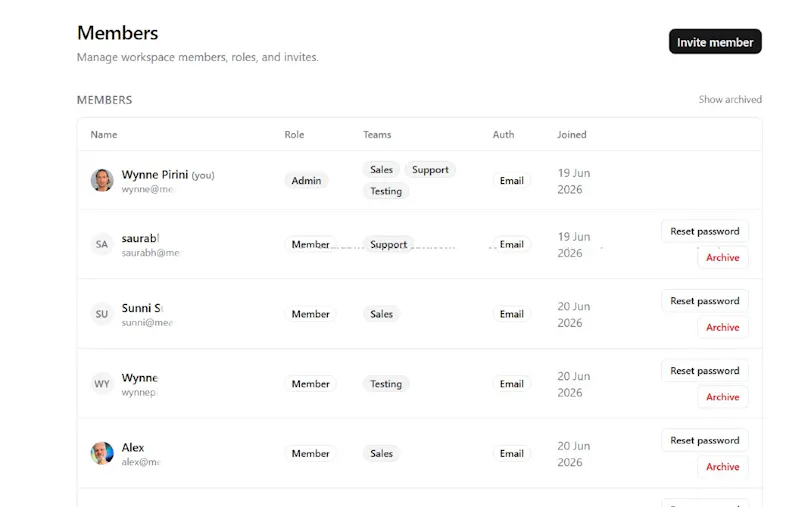This screenshot has width=800, height=507.
Task: Click the Email auth badge in saurabh's row
Action: pyautogui.click(x=511, y=244)
